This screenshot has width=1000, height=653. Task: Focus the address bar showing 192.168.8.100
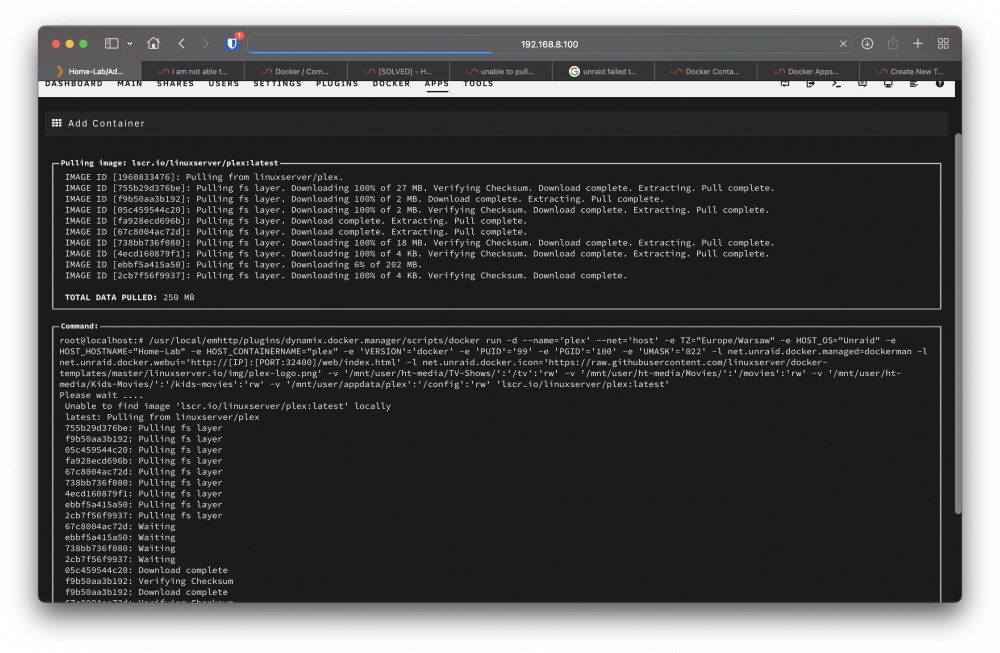pos(549,44)
